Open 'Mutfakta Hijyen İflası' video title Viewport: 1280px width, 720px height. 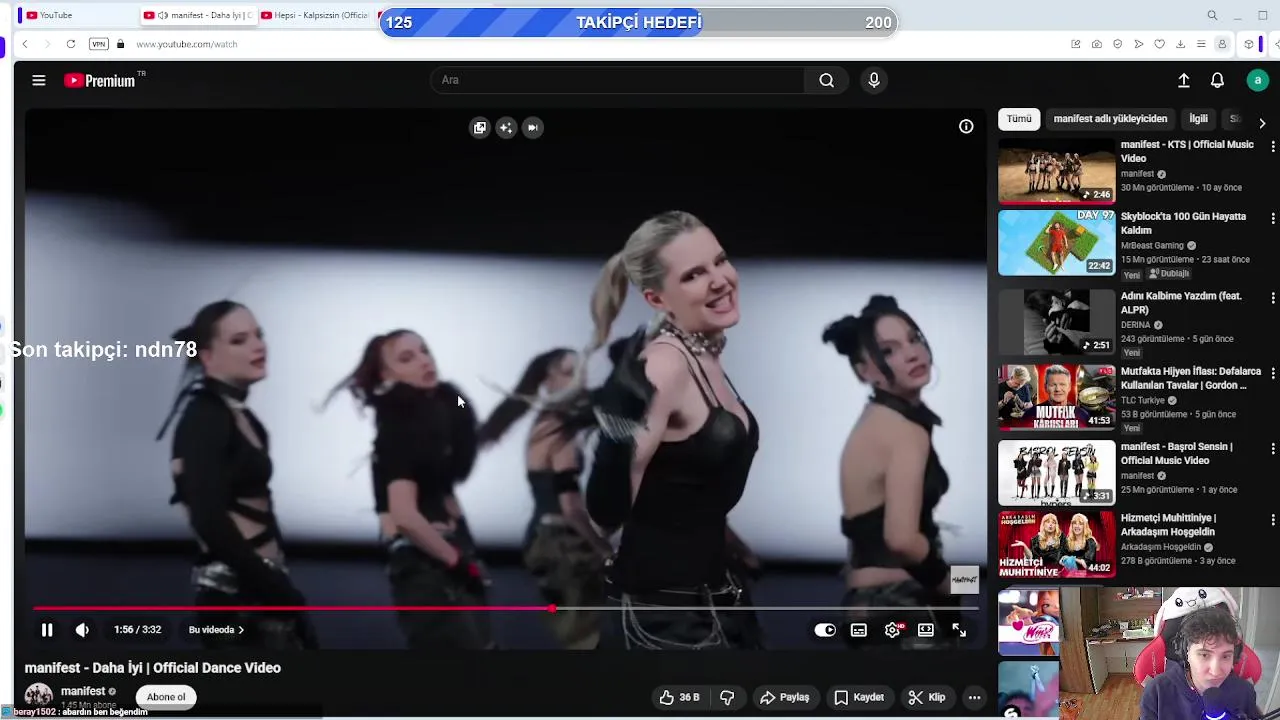(1191, 378)
